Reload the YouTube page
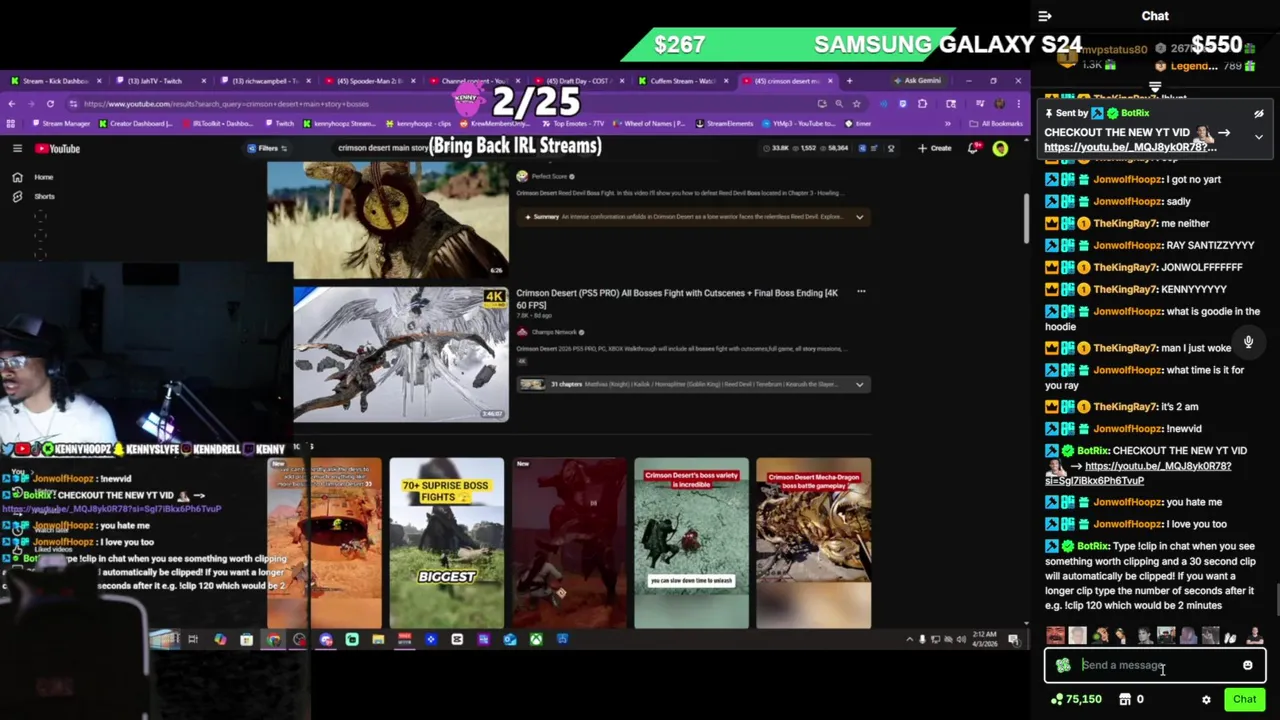The image size is (1280, 720). tap(50, 104)
